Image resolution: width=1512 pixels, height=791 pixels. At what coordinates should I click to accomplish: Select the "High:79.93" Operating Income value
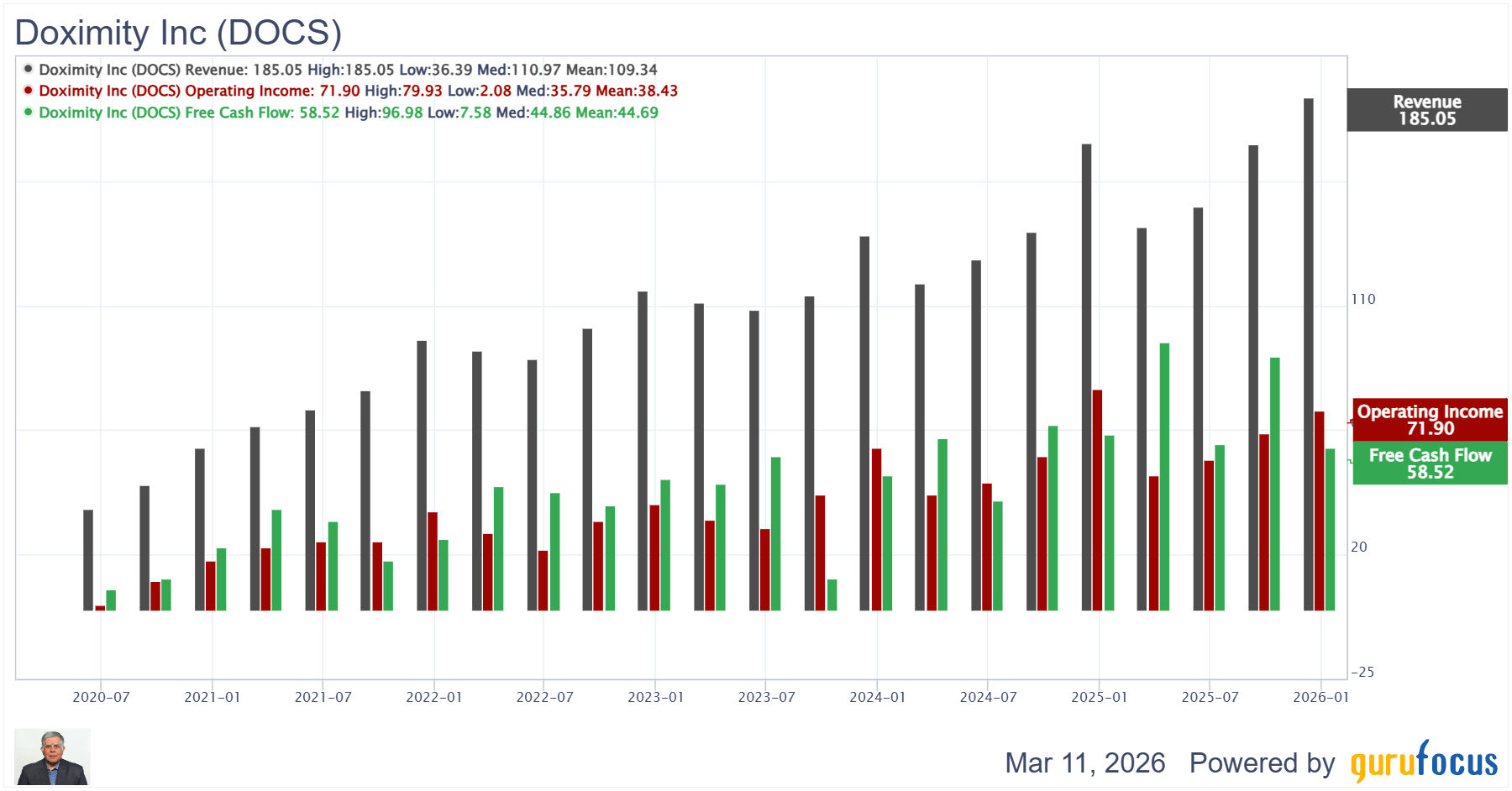click(403, 91)
